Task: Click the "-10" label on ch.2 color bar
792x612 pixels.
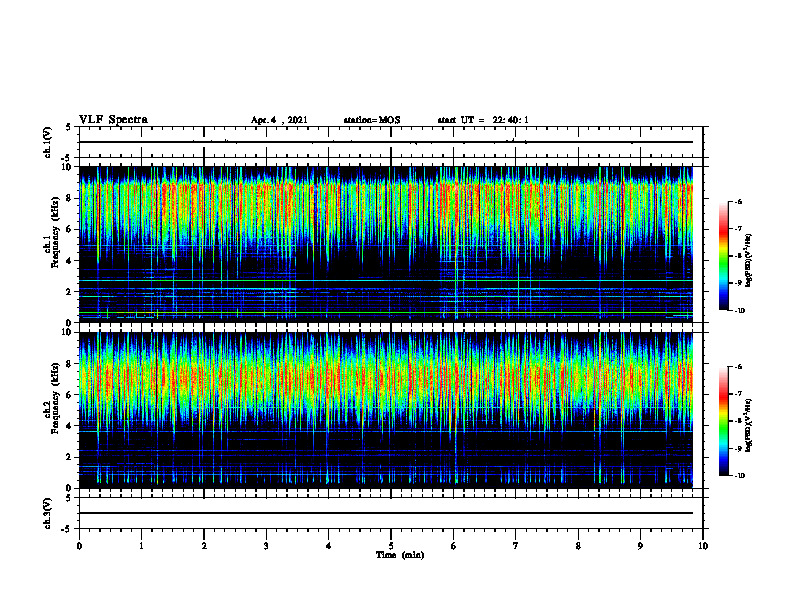Action: (740, 476)
